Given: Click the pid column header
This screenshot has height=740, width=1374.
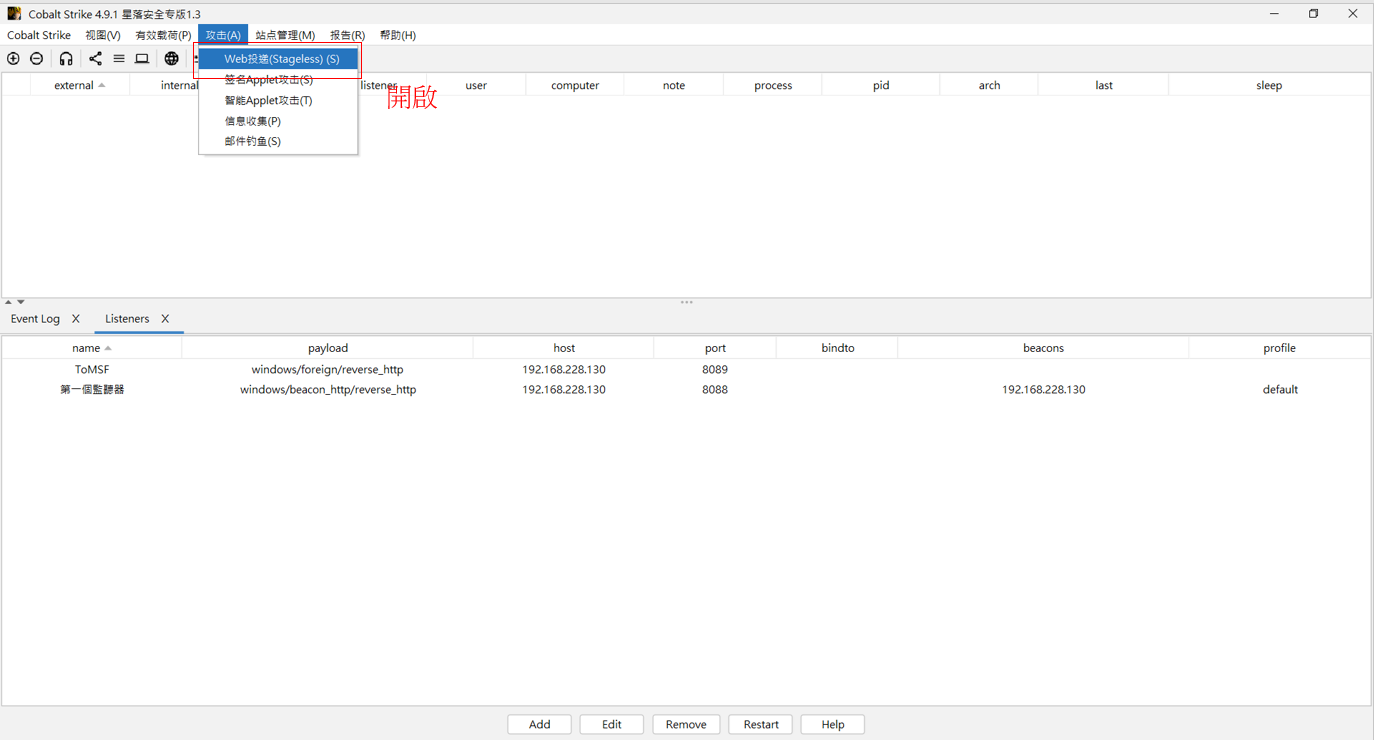Looking at the screenshot, I should click(881, 86).
